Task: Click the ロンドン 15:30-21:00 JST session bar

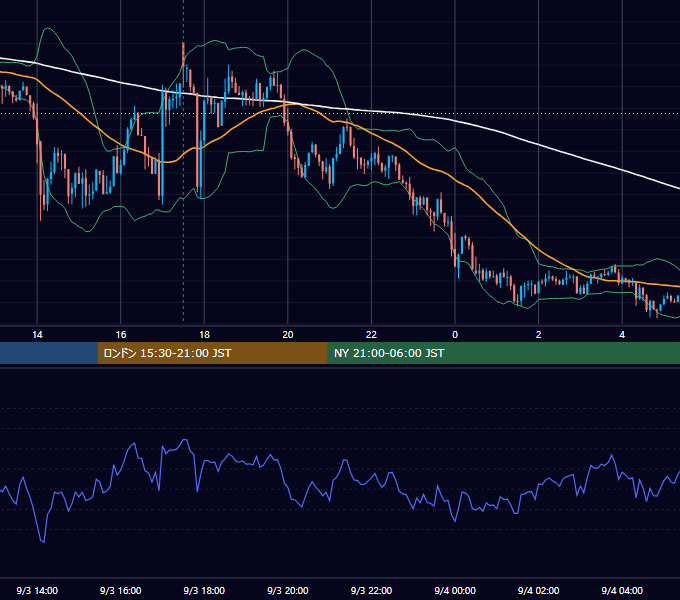Action: 212,353
